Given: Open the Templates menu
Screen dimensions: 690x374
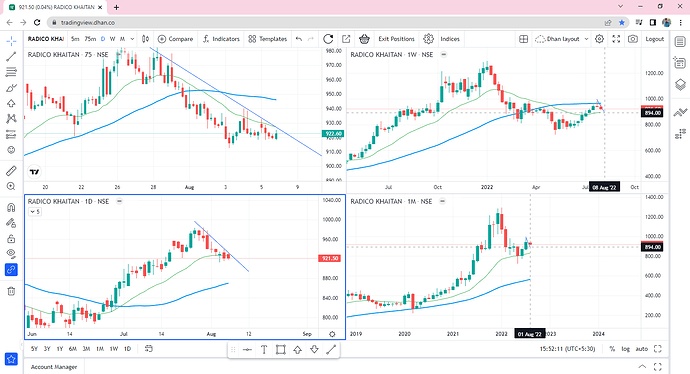Looking at the screenshot, I should (268, 39).
